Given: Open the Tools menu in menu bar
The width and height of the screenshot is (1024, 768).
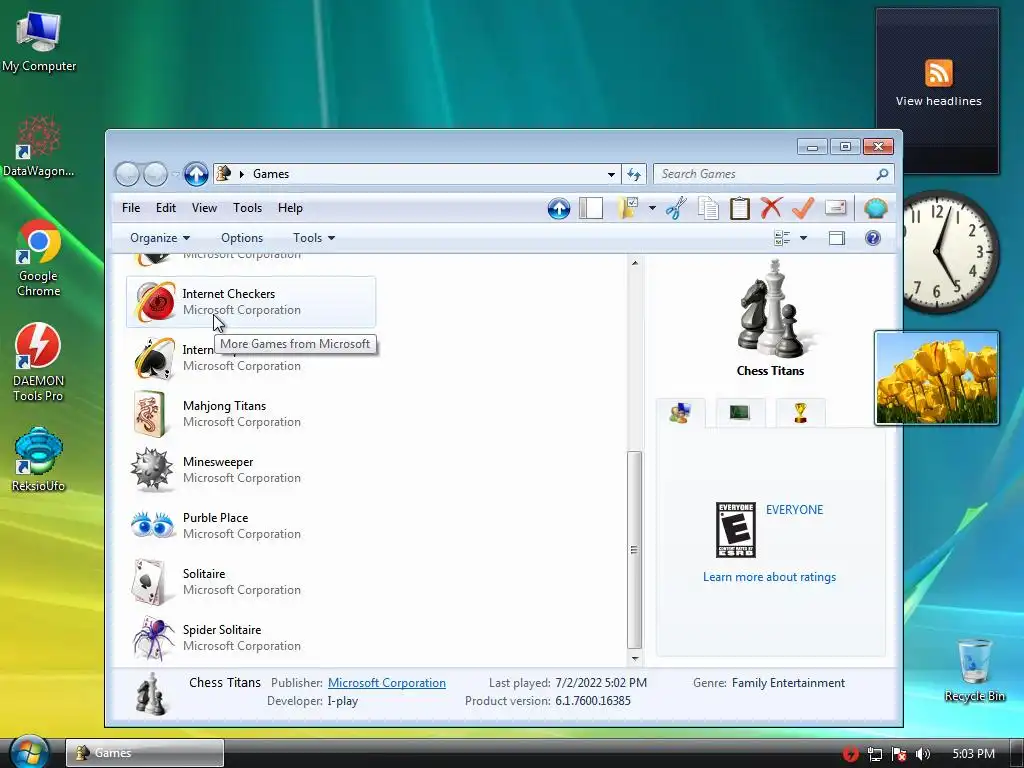Looking at the screenshot, I should [248, 208].
